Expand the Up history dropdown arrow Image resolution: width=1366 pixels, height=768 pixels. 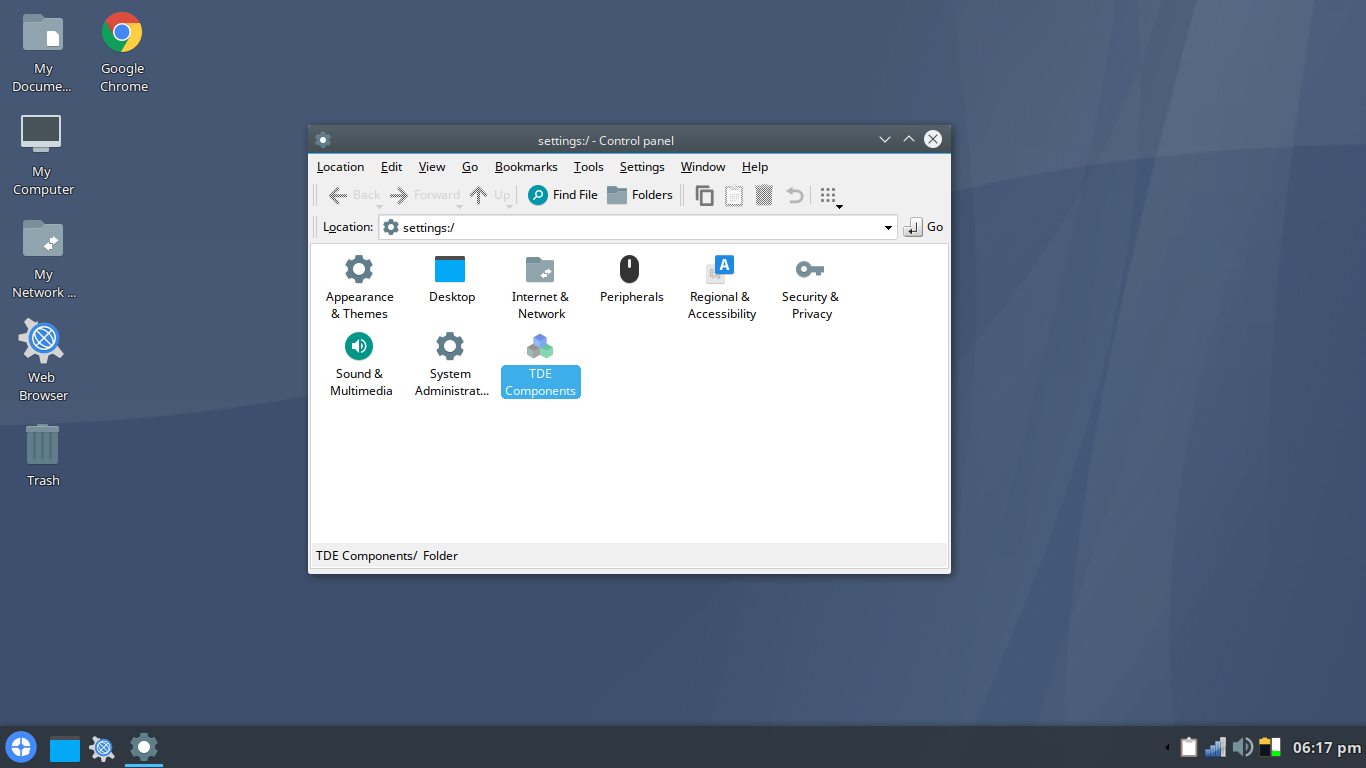pos(509,207)
